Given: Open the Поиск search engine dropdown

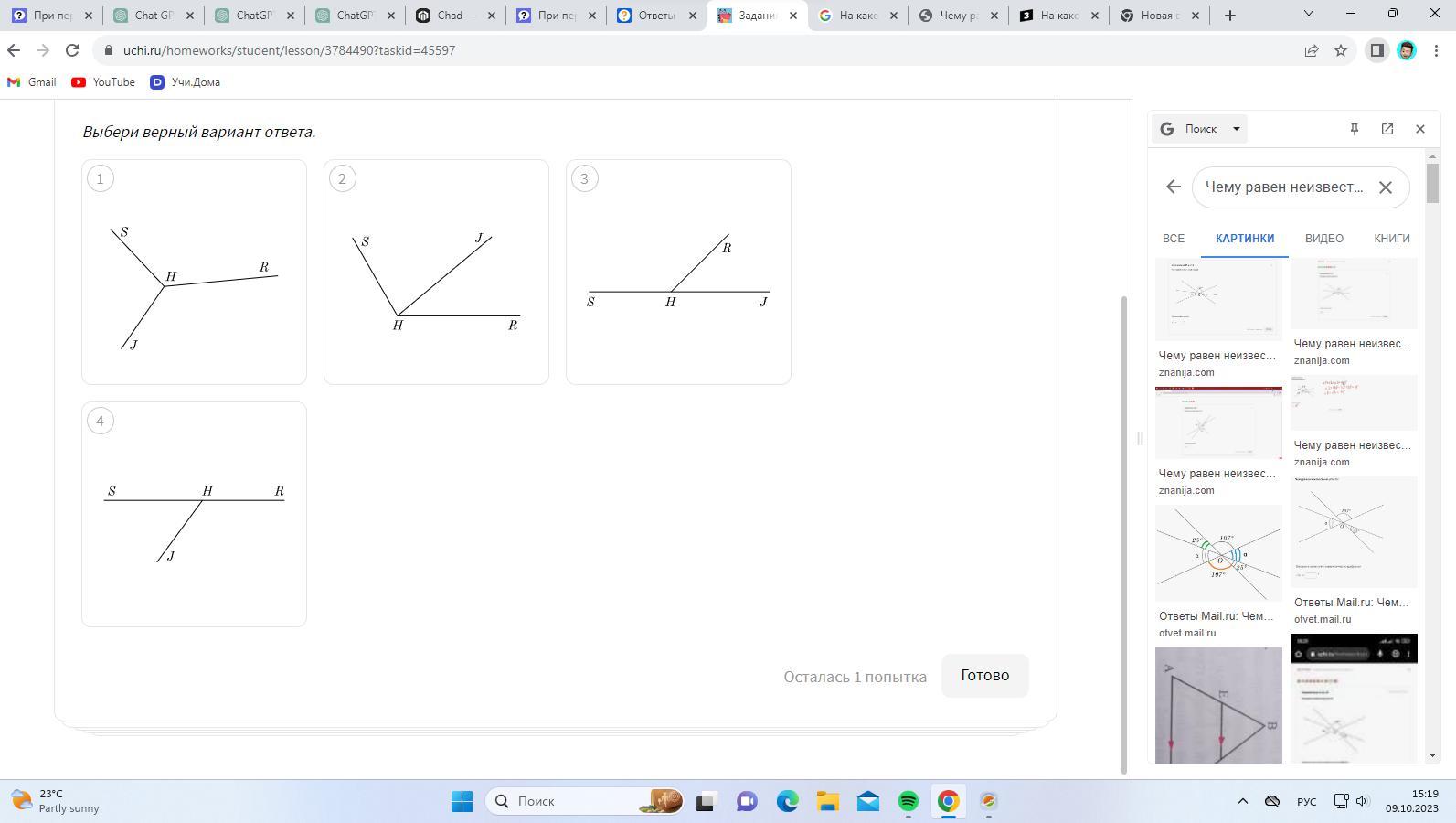Looking at the screenshot, I should click(x=1202, y=129).
